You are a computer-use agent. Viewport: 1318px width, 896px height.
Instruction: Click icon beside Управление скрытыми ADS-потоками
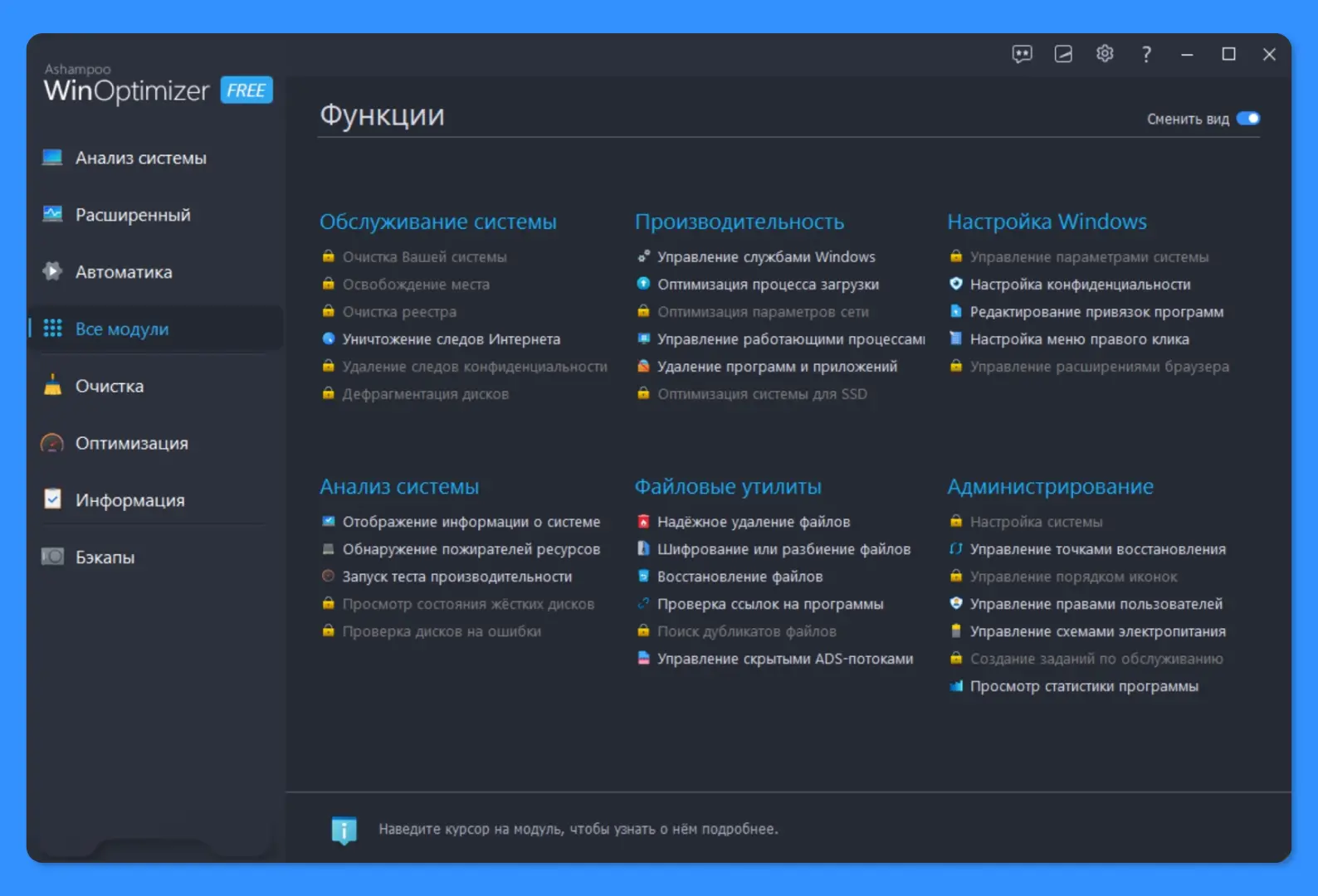tap(643, 658)
